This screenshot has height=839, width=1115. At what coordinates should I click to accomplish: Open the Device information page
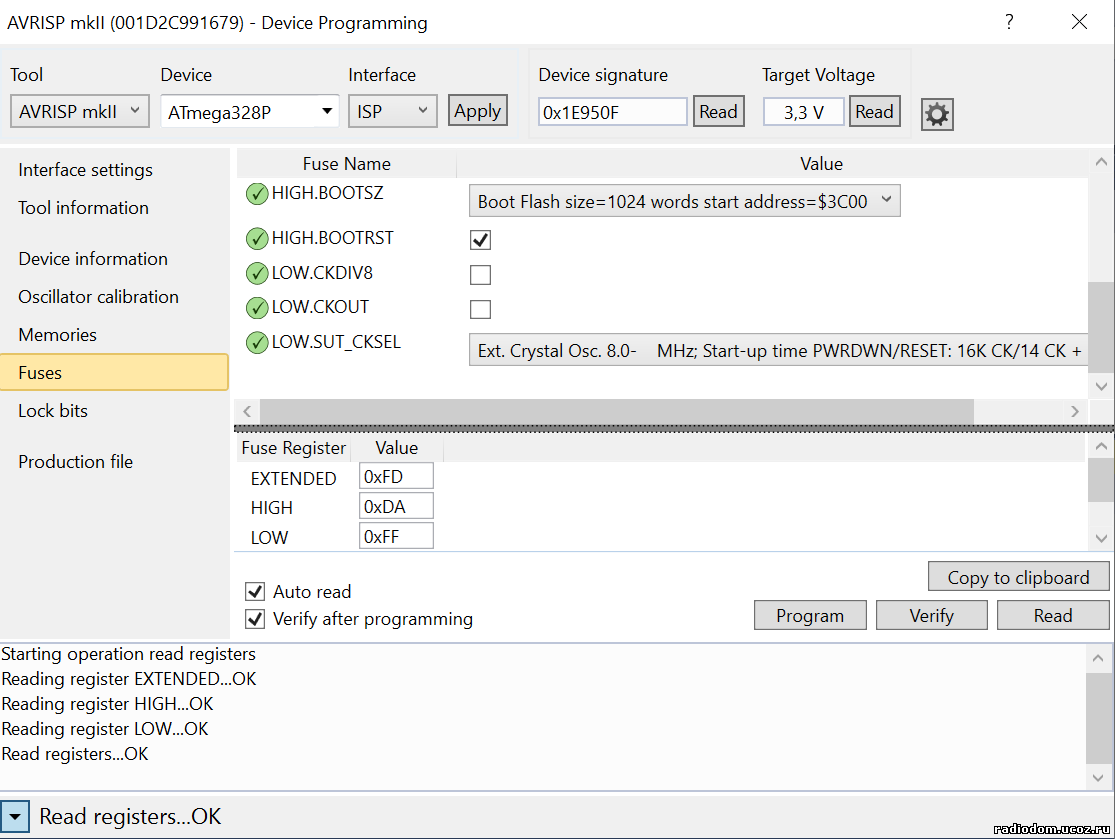[93, 259]
